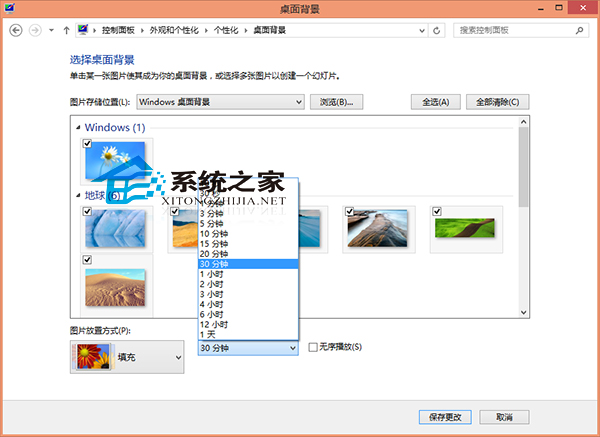600x437 pixels.
Task: Click the scroll up arrow of the wallpaper list
Action: (523, 122)
